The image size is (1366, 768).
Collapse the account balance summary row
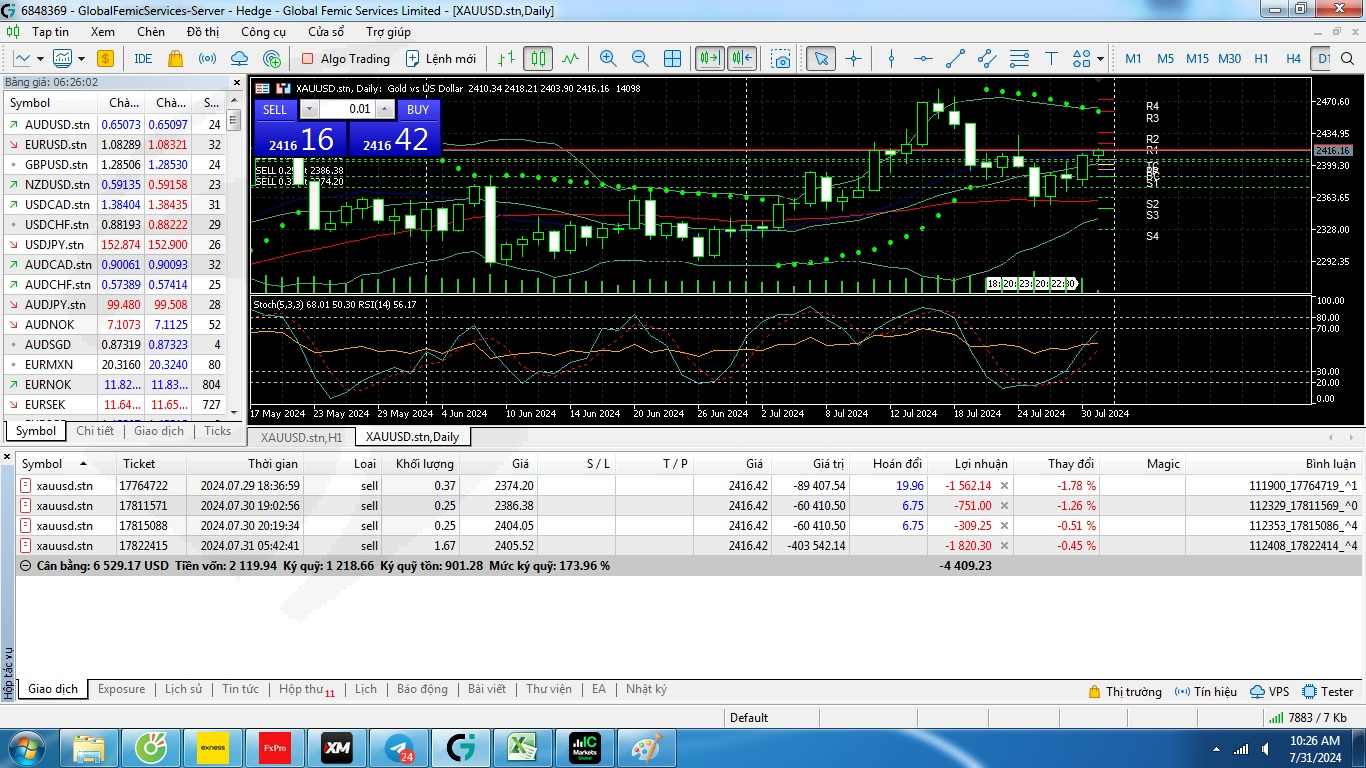(x=25, y=566)
